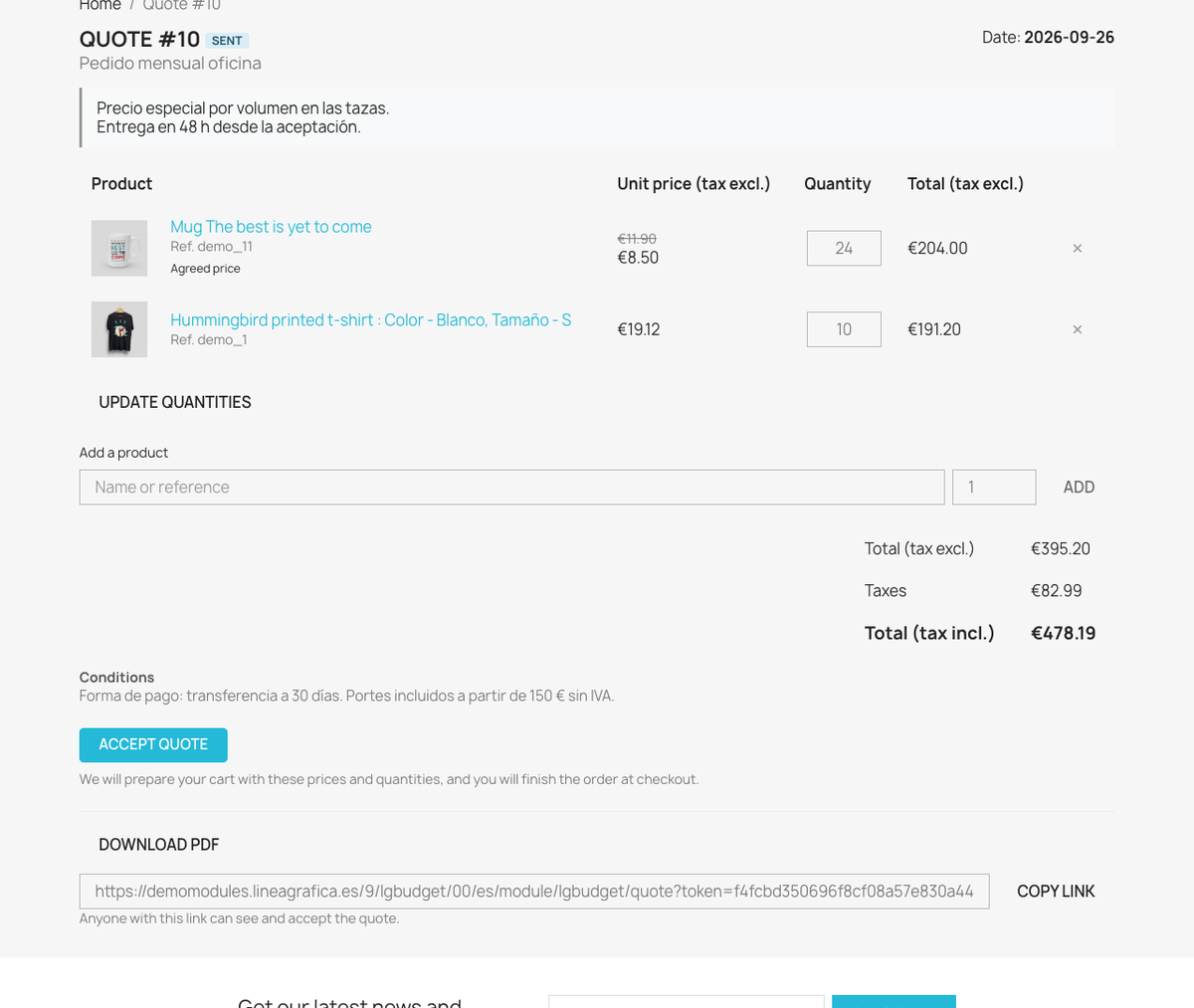1194x1008 pixels.
Task: Click the SENT status badge
Action: 227,41
